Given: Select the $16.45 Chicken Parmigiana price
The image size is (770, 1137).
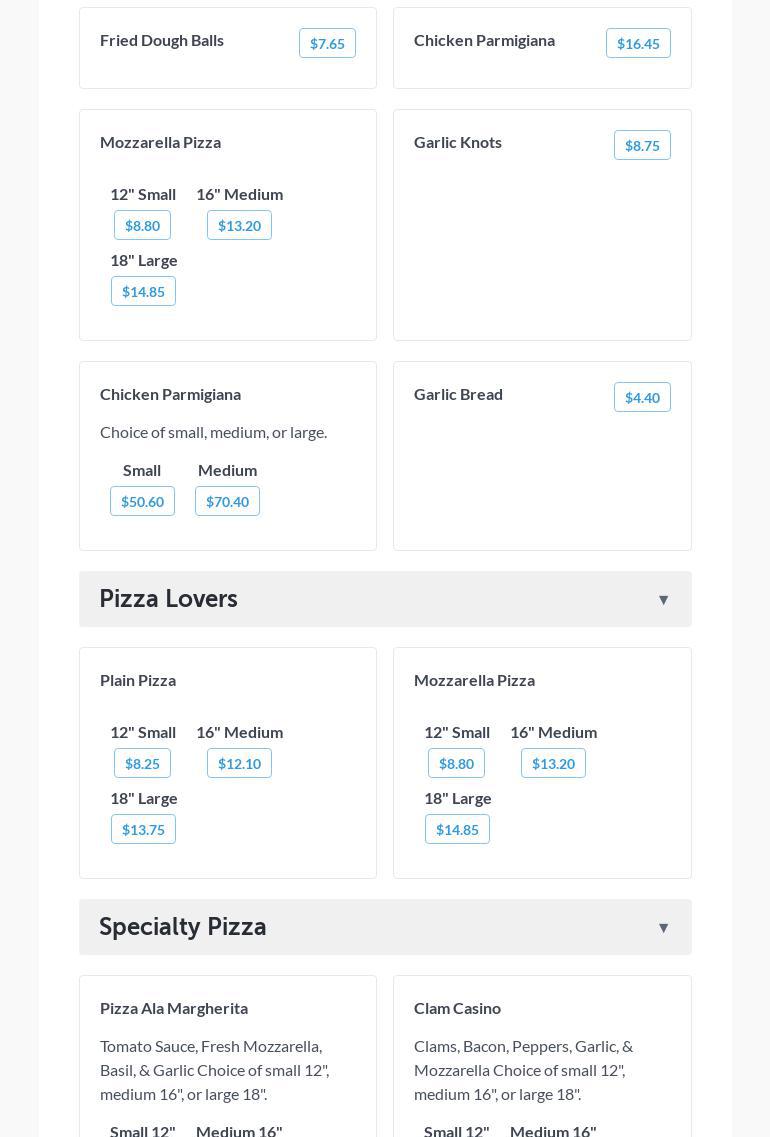Looking at the screenshot, I should pos(638,43).
